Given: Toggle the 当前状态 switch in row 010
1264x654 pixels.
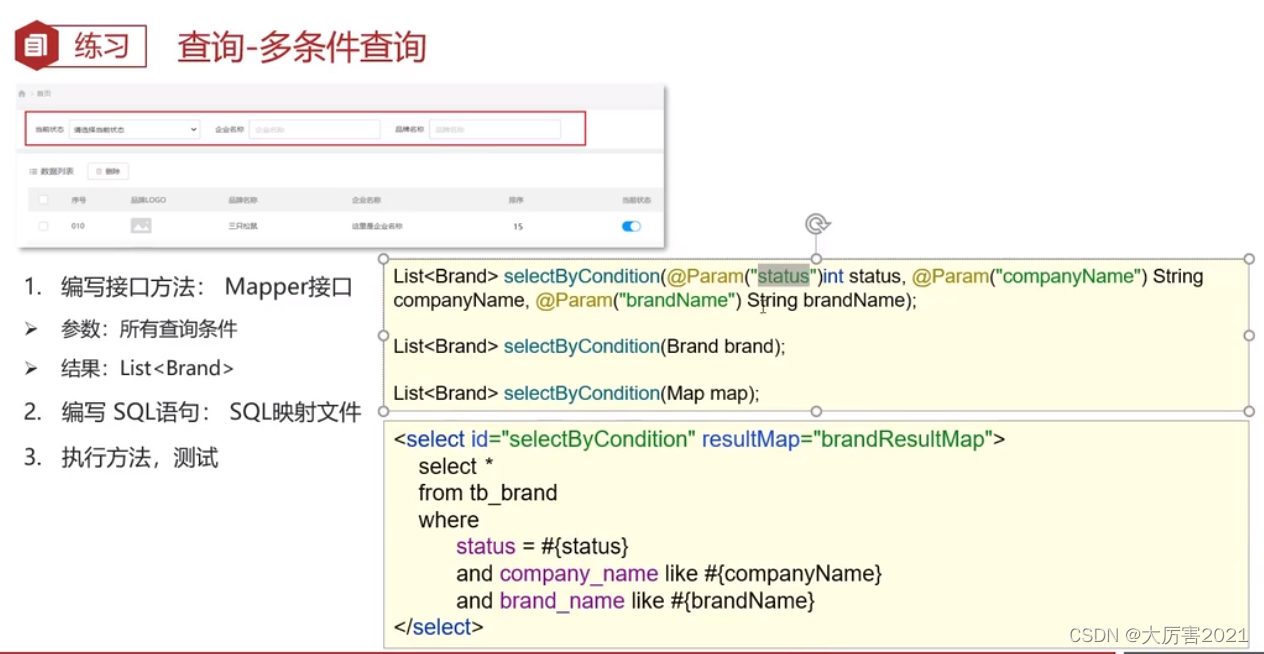Looking at the screenshot, I should point(631,226).
